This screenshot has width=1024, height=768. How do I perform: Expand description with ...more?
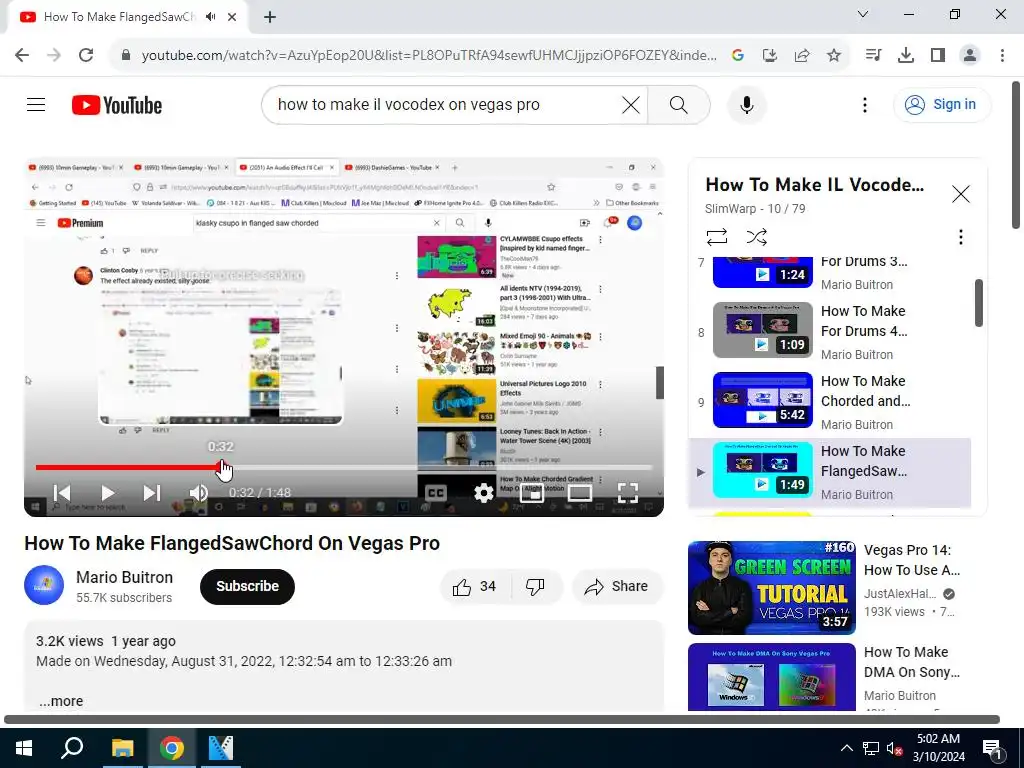(x=61, y=701)
